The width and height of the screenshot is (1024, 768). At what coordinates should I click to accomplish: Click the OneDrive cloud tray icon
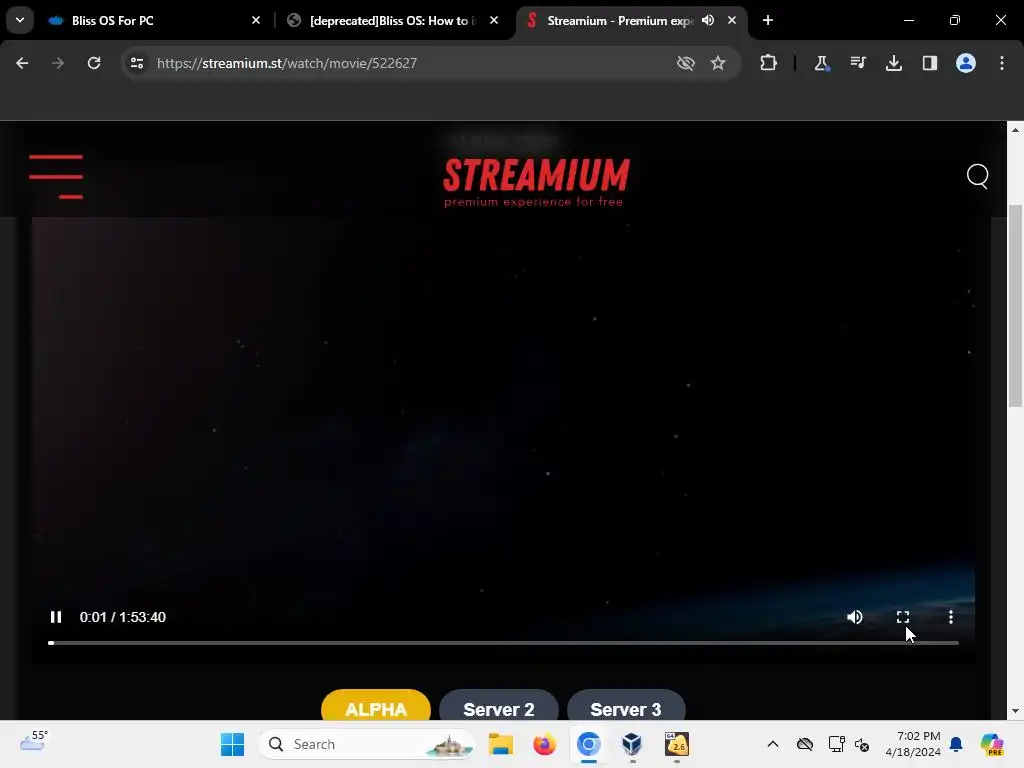[805, 744]
